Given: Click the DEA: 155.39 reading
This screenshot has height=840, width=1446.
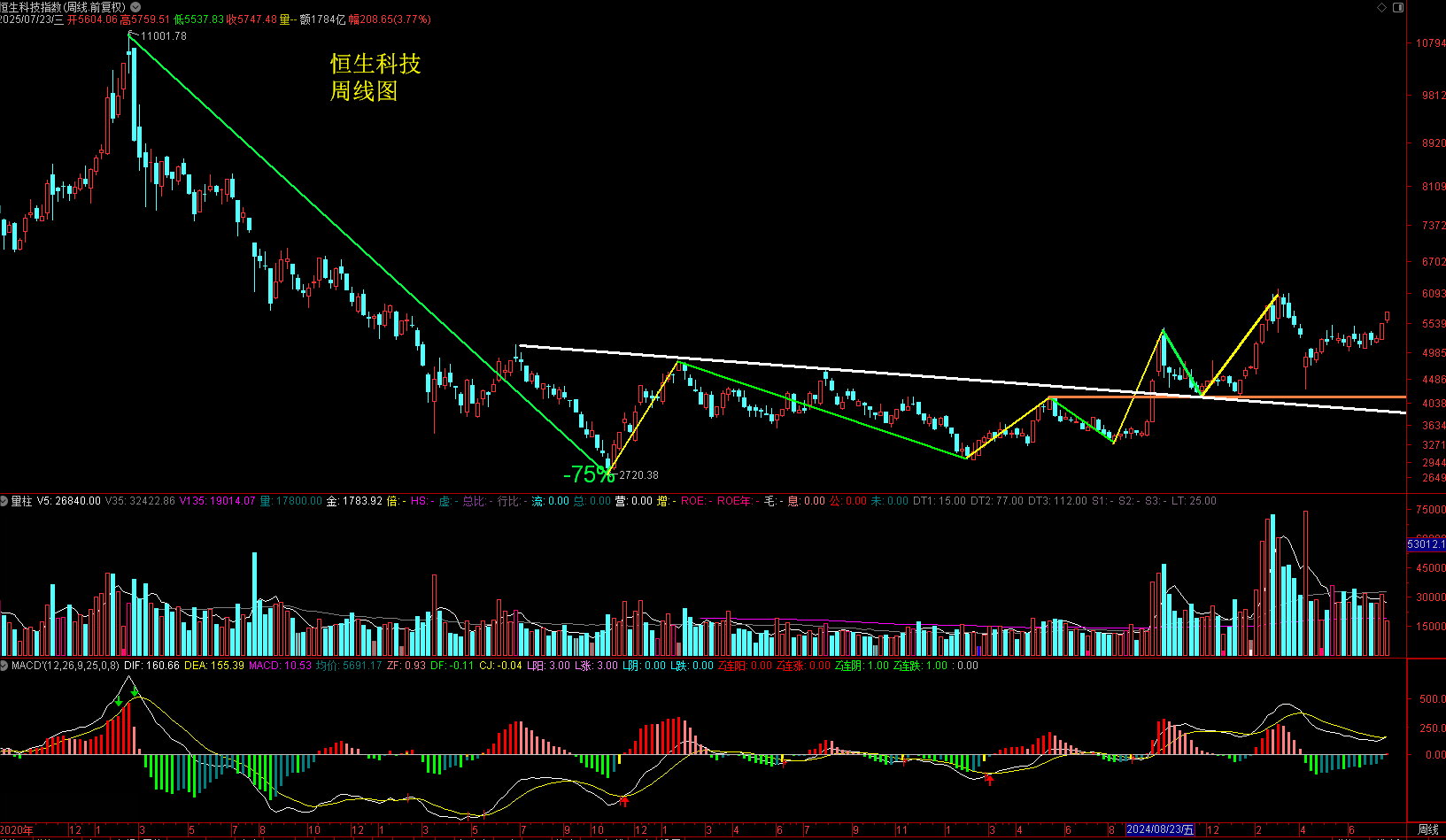Looking at the screenshot, I should point(214,666).
